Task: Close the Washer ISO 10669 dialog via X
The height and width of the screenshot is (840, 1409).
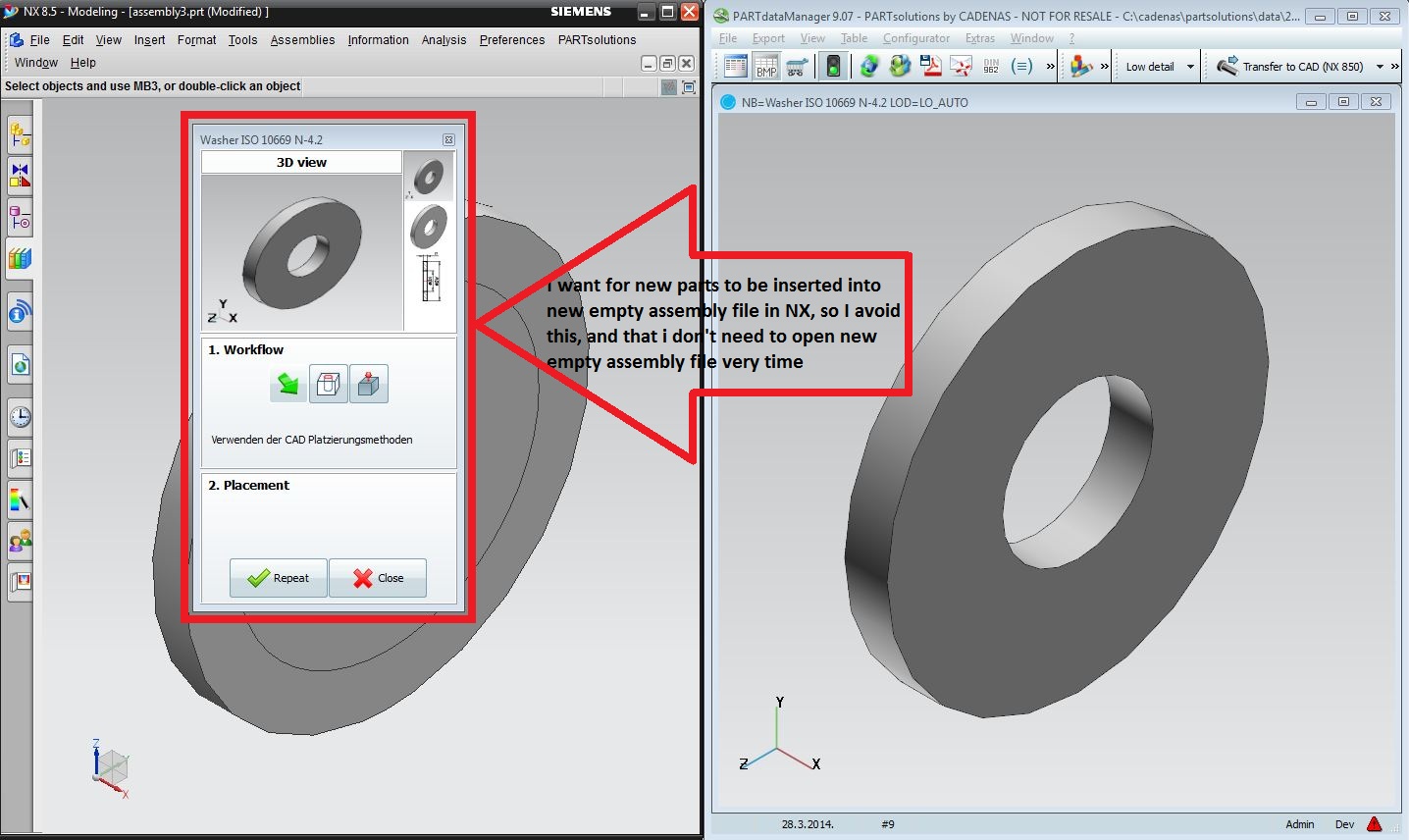Action: pyautogui.click(x=448, y=140)
